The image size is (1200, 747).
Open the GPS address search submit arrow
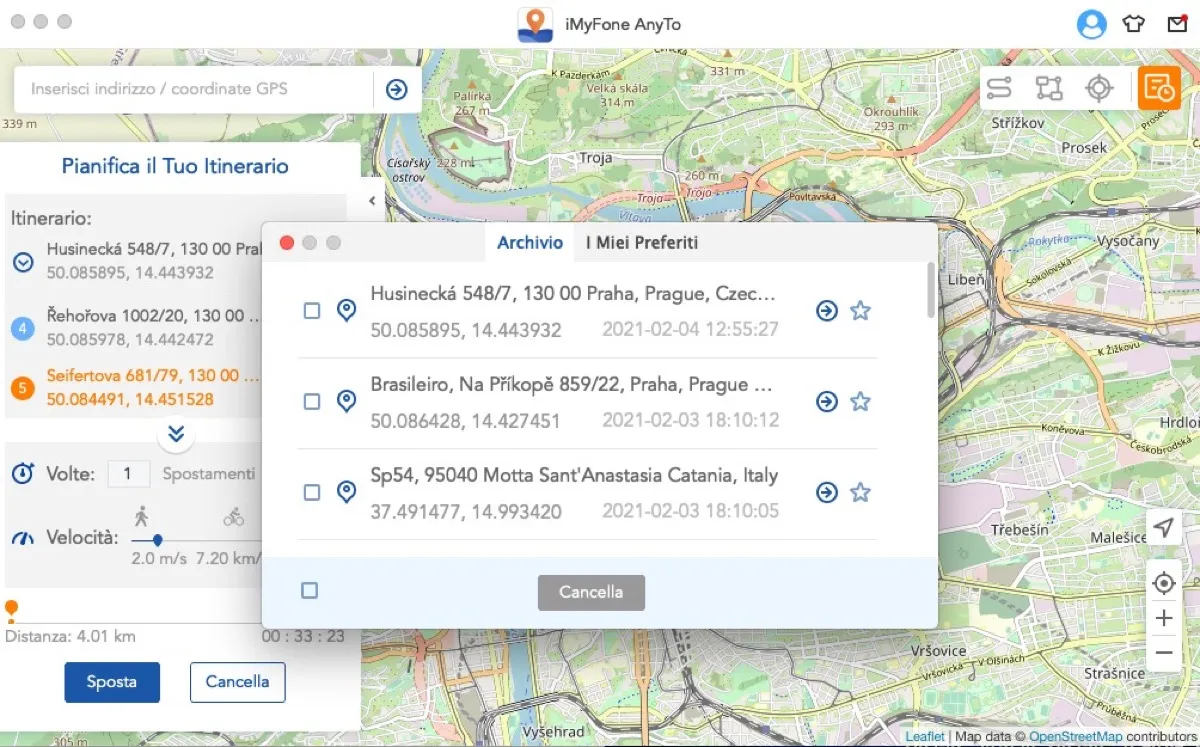pos(397,89)
